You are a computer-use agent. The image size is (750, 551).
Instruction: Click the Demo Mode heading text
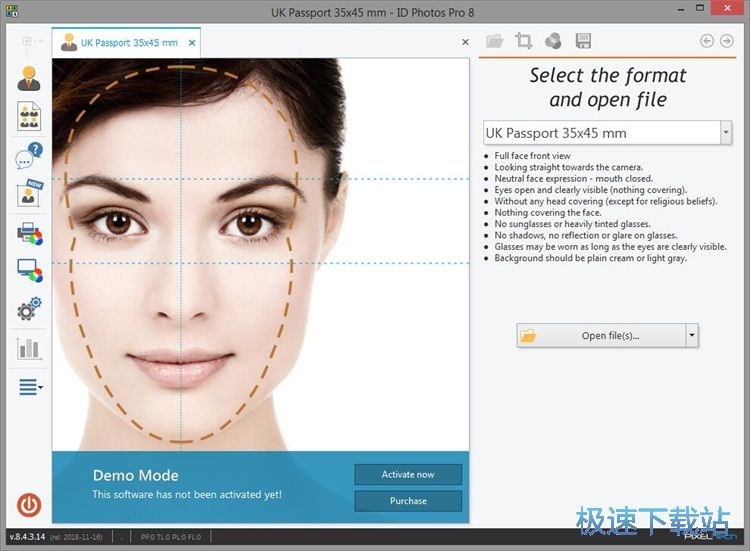pos(135,475)
